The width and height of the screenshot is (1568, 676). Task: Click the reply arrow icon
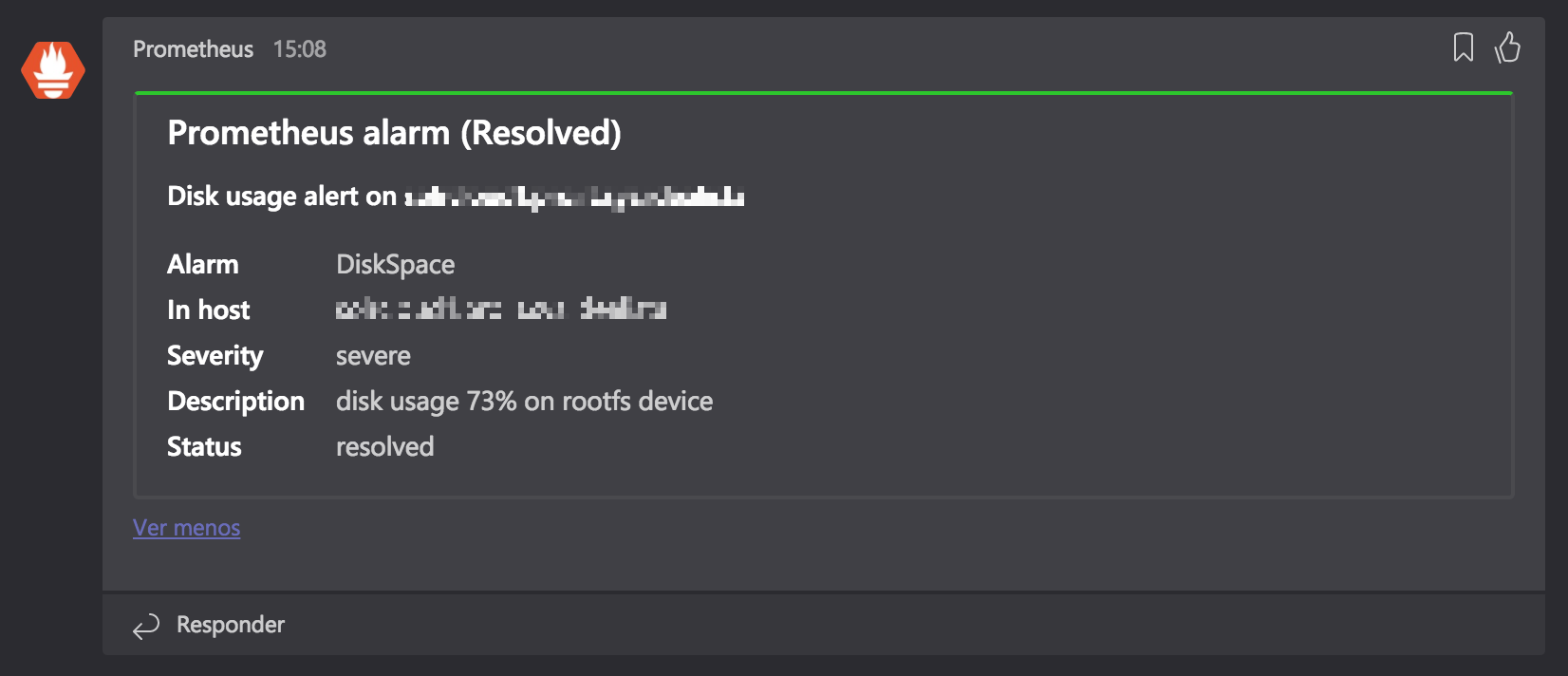[x=146, y=626]
